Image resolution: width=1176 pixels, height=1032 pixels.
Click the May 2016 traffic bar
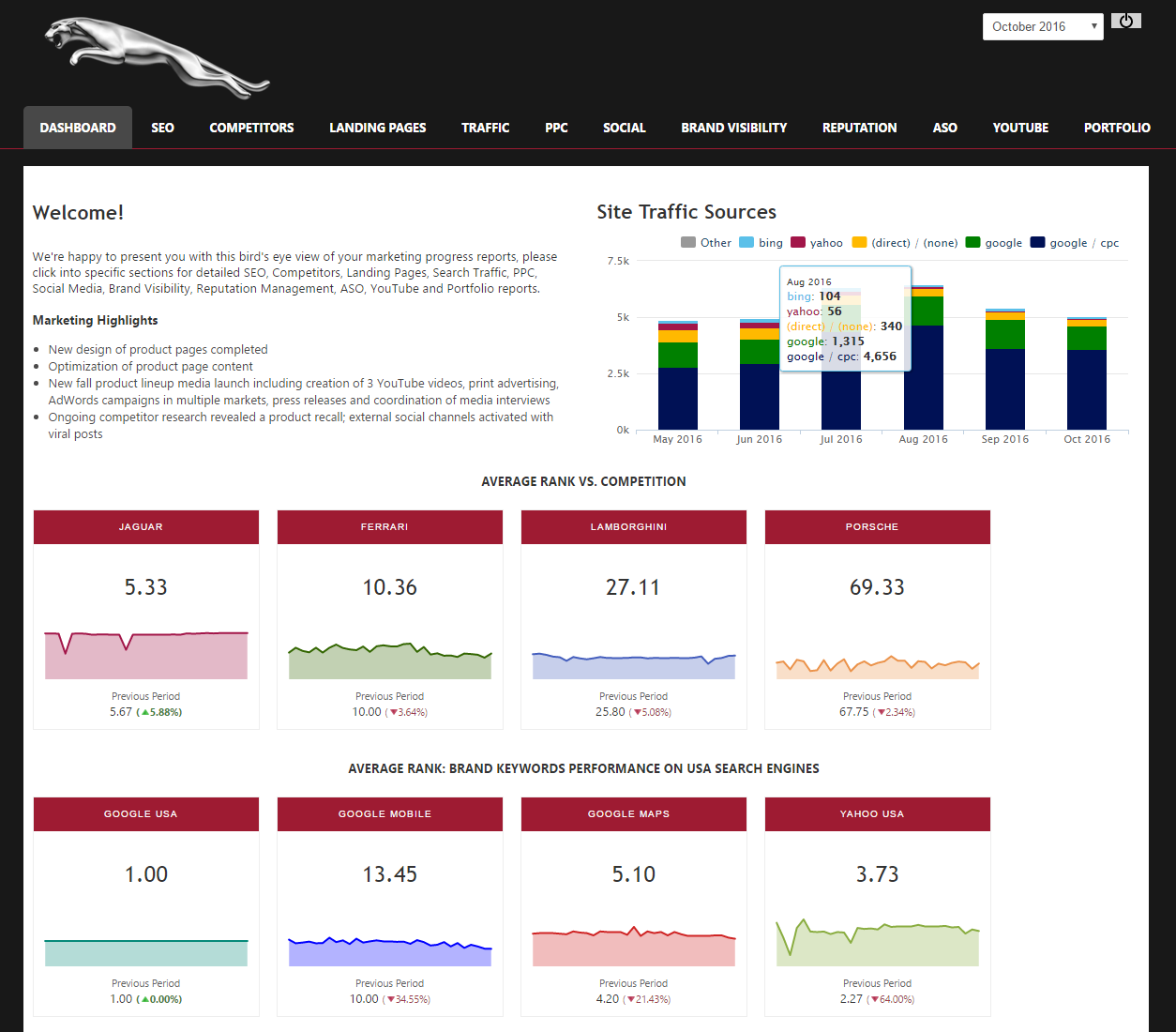(678, 375)
